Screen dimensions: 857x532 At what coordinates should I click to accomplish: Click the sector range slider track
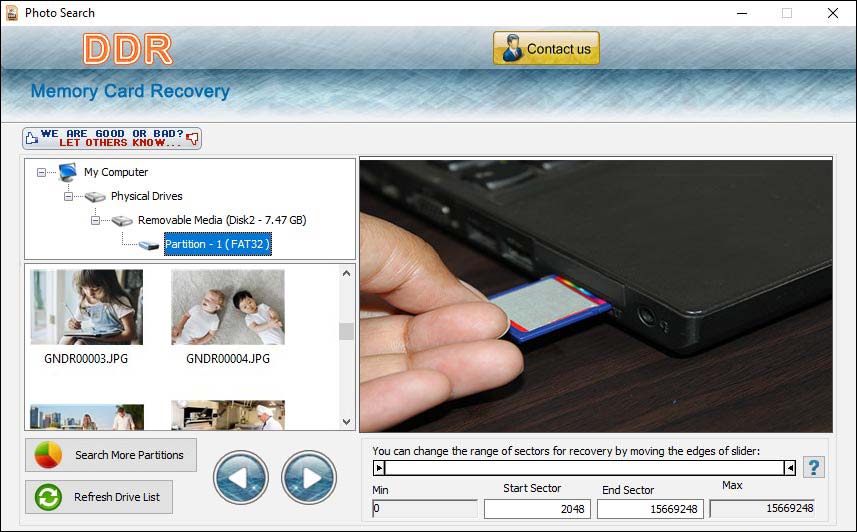tap(584, 467)
